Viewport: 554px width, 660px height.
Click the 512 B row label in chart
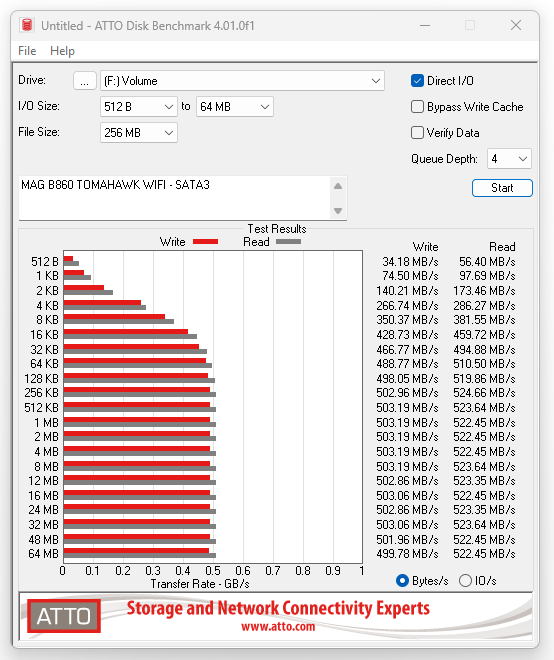tap(45, 262)
